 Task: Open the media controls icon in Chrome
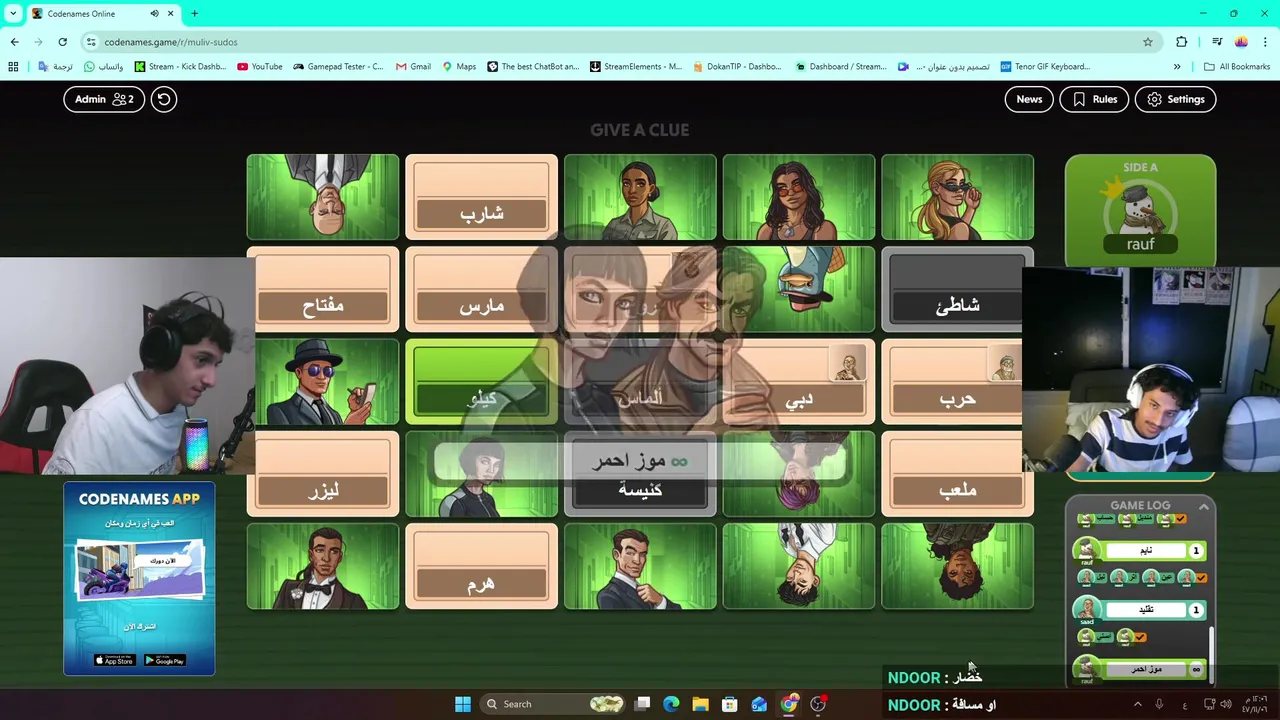click(1217, 42)
